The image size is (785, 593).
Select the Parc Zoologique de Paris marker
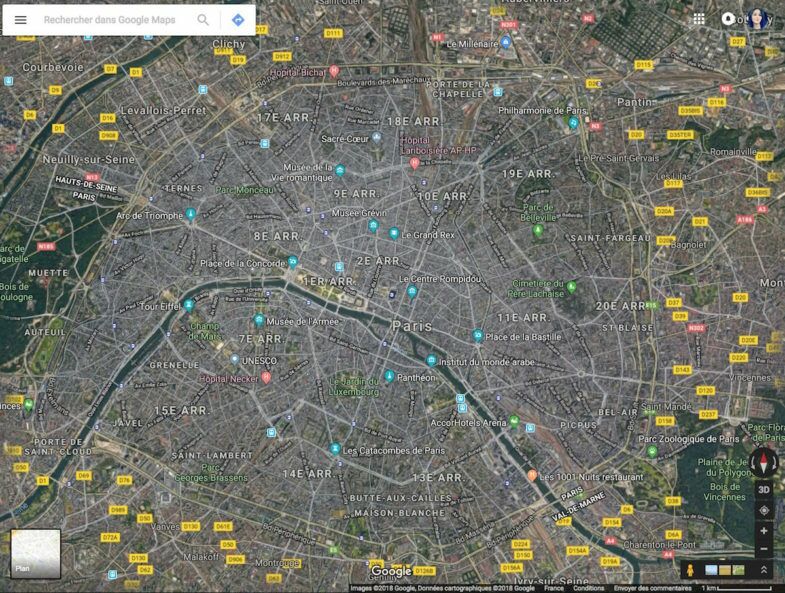652,451
